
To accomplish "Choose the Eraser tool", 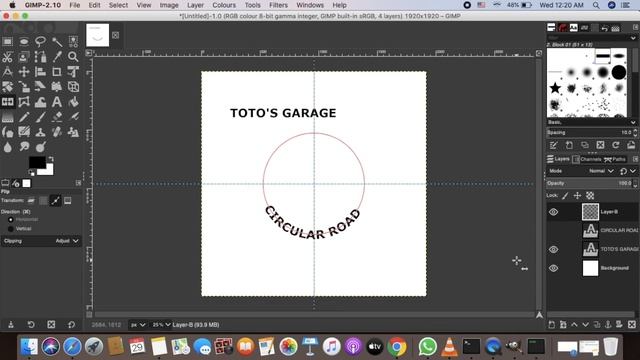I will pyautogui.click(x=57, y=117).
